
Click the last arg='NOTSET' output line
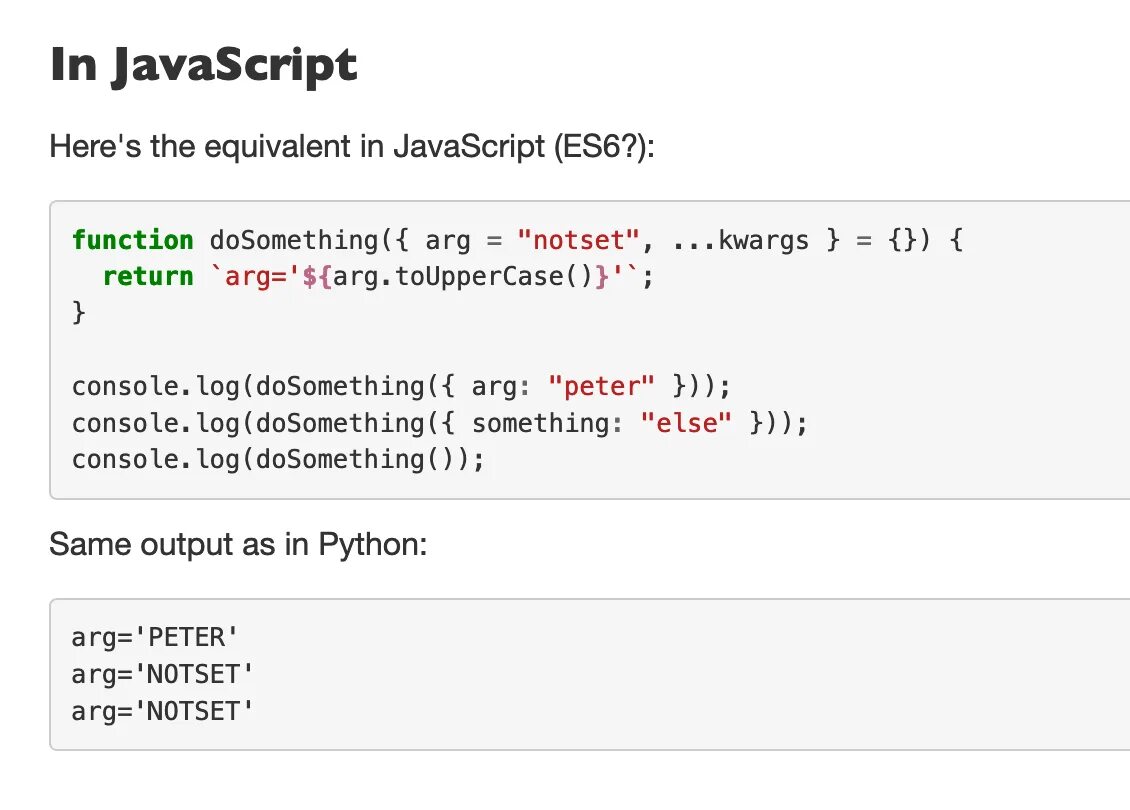click(162, 711)
